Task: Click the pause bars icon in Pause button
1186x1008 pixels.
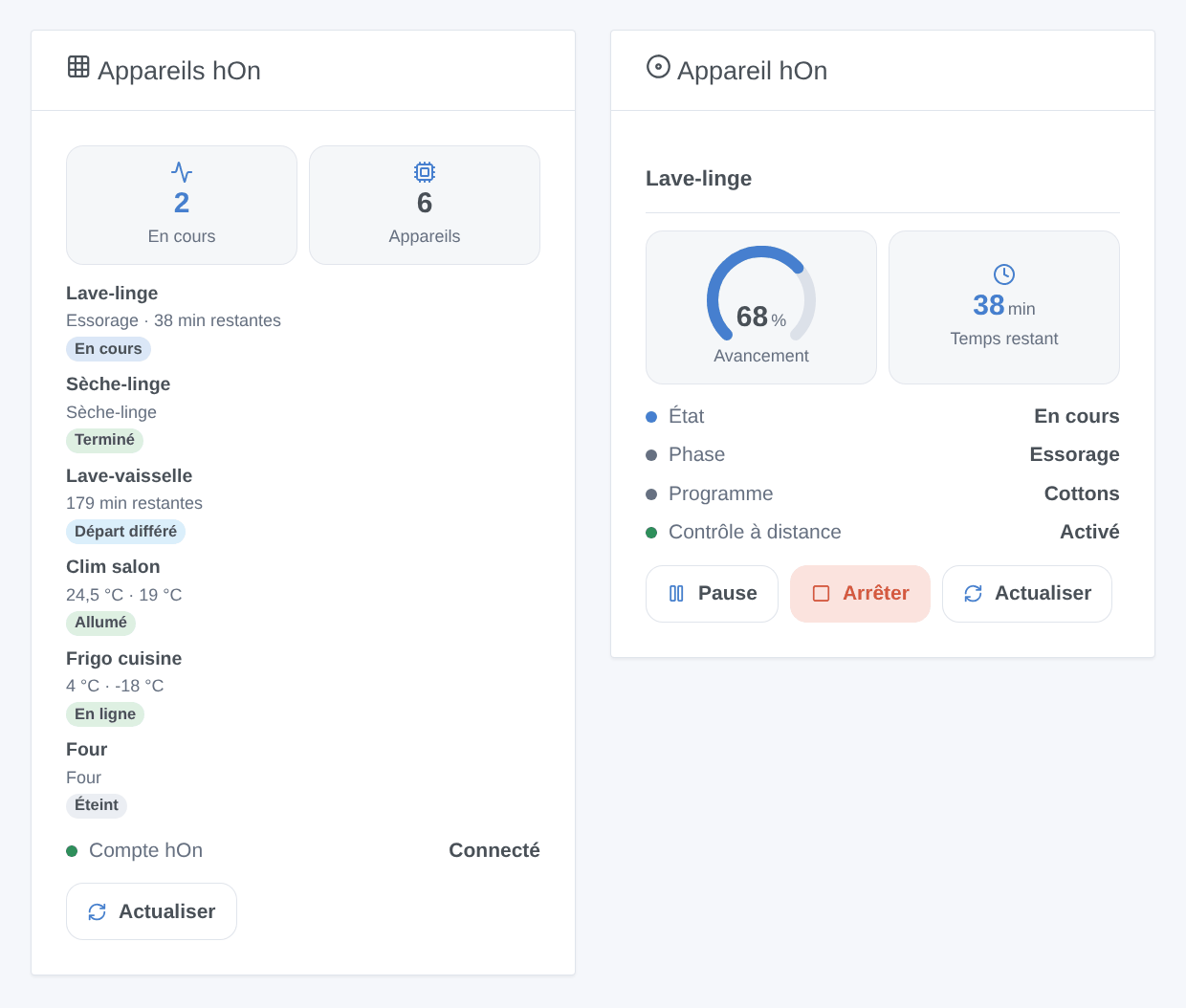Action: (x=676, y=594)
